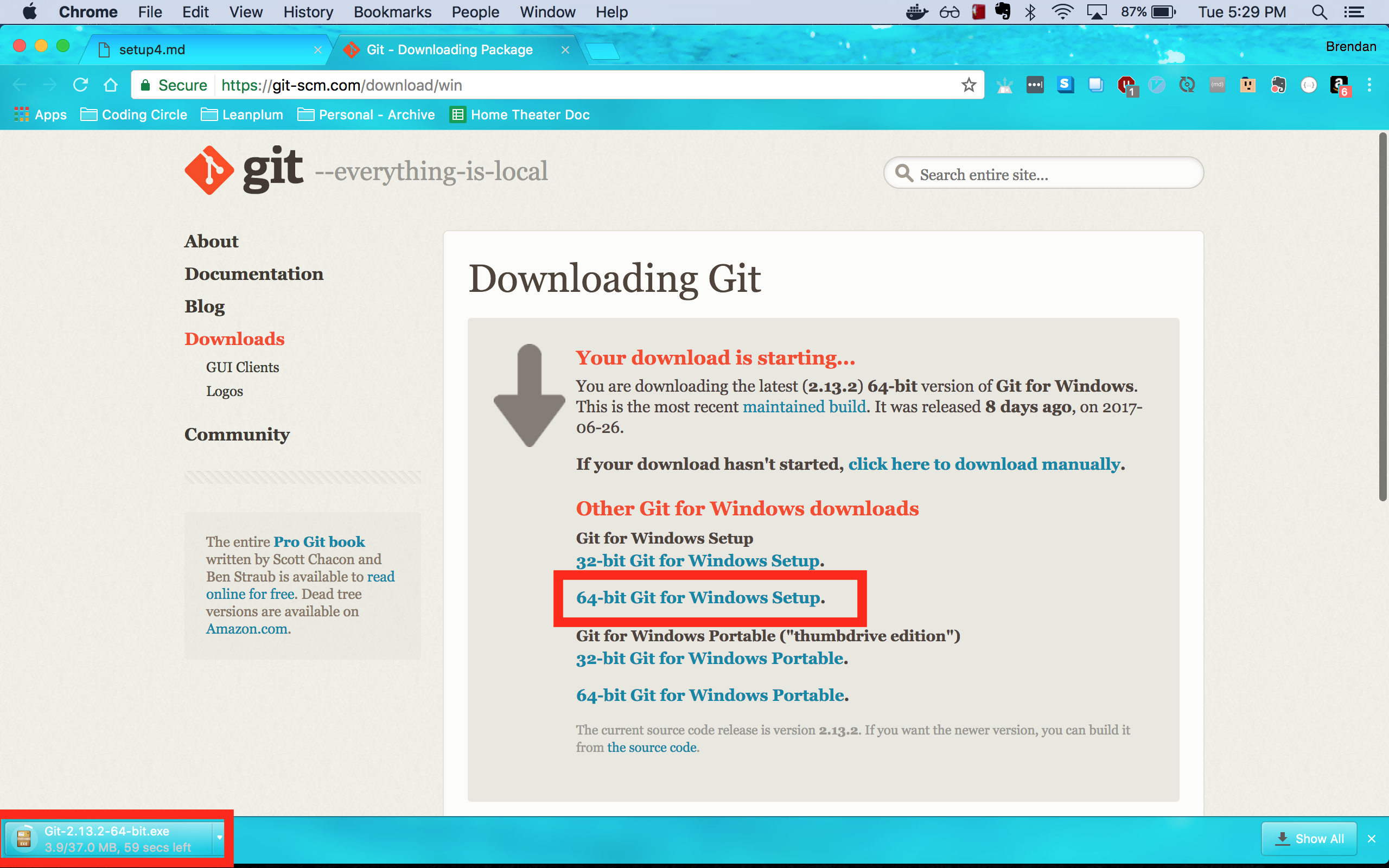Click the AirPlay display menu bar icon
This screenshot has height=868, width=1389.
[x=1097, y=12]
